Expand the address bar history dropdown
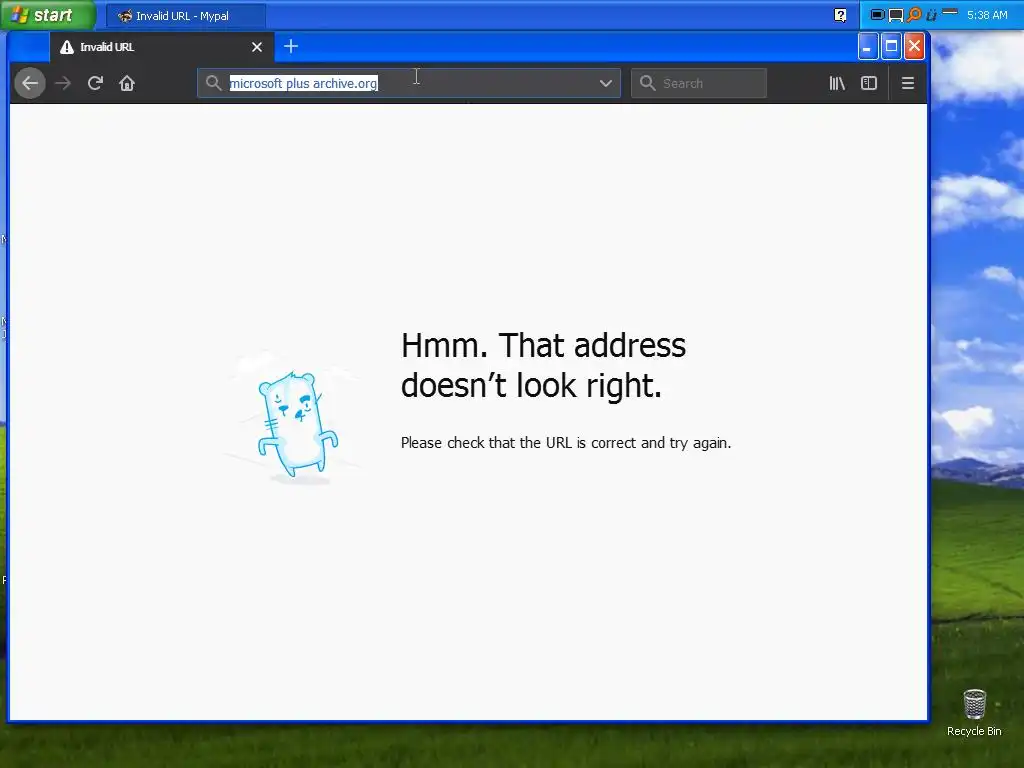Screen dimensions: 1024x768 click(605, 84)
